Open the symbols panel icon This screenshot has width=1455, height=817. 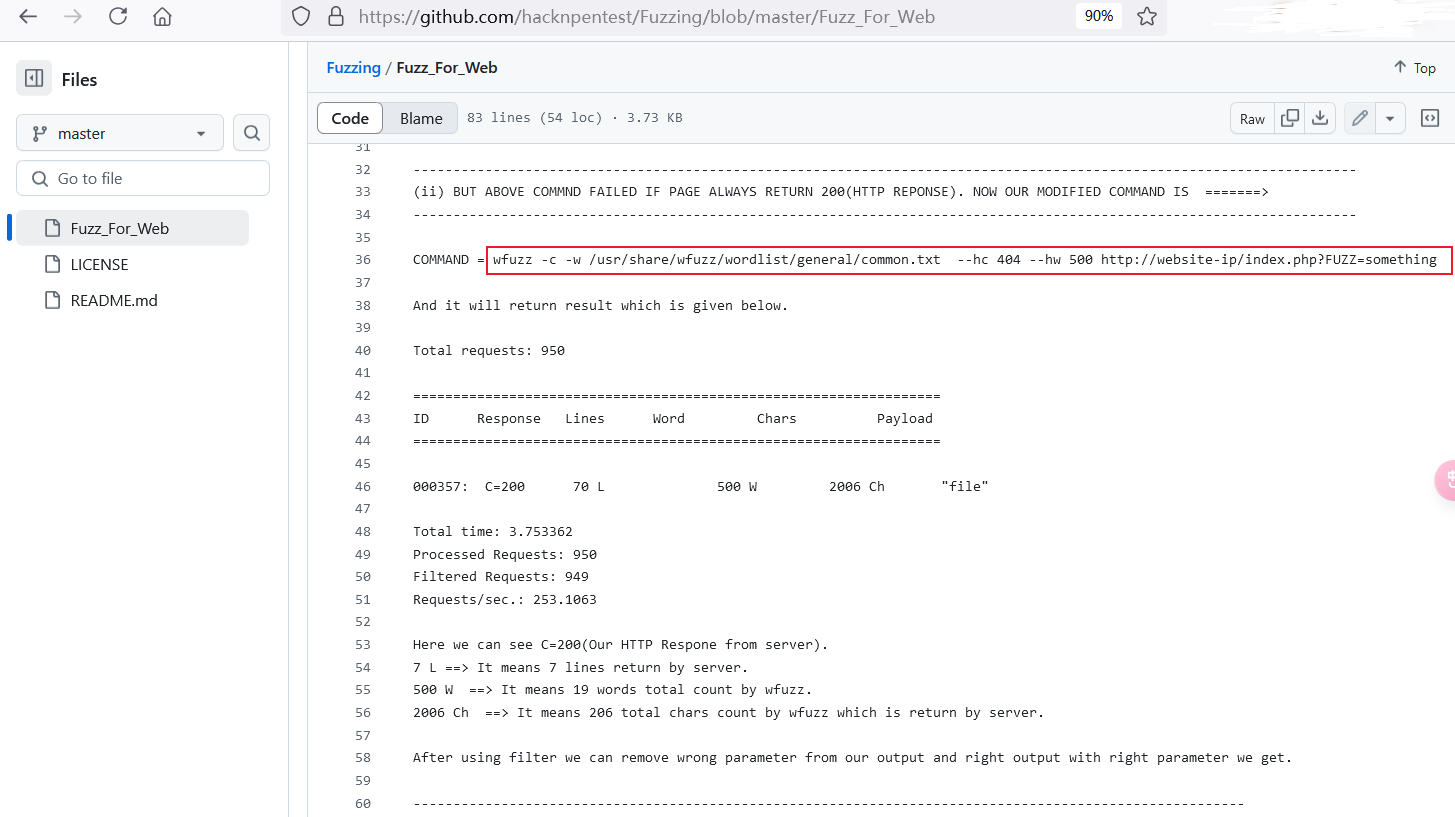click(x=1430, y=118)
